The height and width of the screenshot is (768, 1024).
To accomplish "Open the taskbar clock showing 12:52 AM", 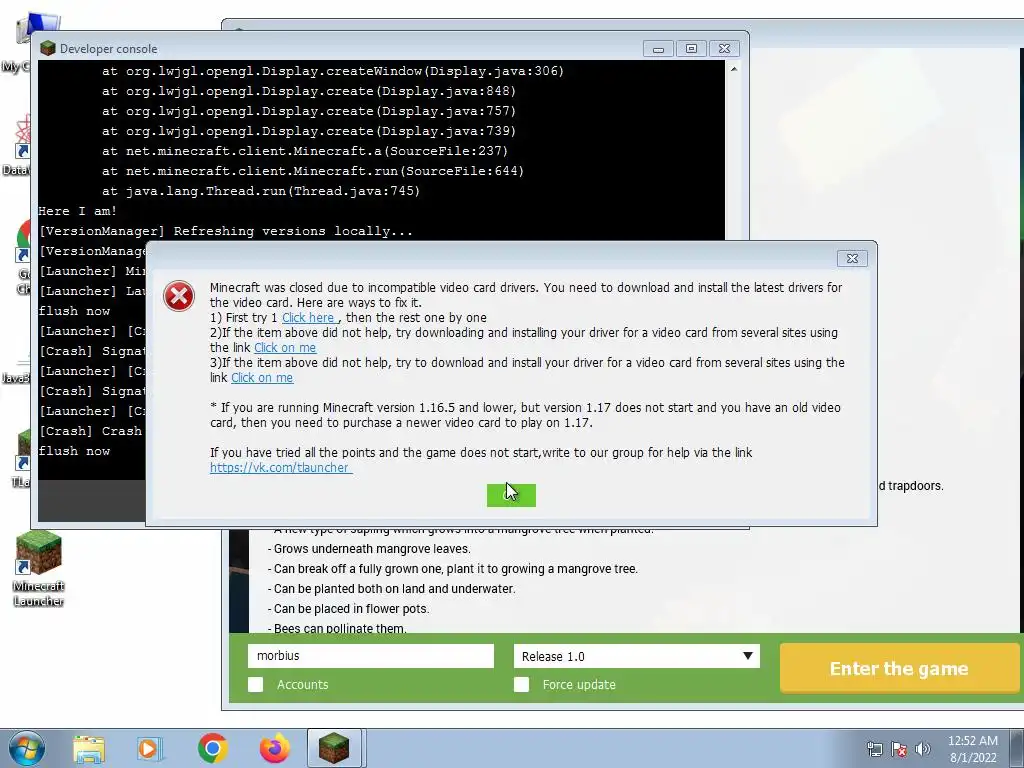I will 973,748.
